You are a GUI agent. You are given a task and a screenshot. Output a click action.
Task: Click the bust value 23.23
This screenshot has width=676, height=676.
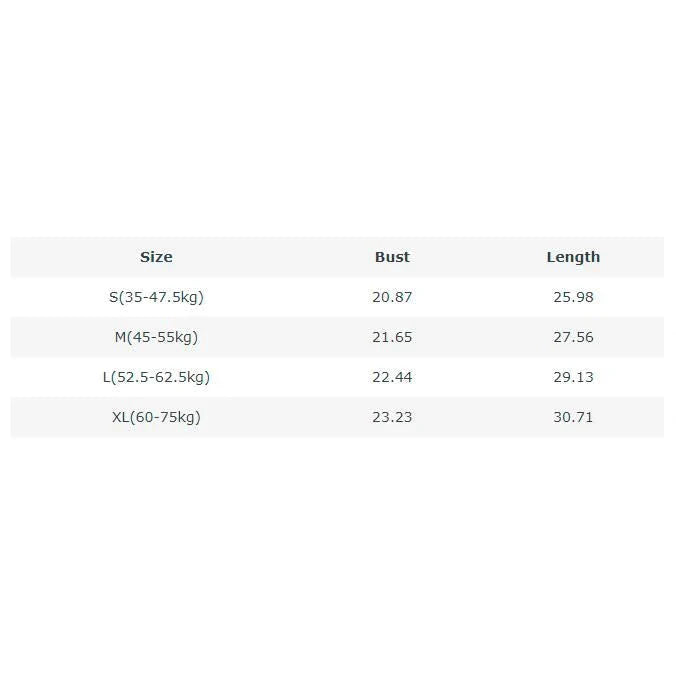[x=392, y=417]
